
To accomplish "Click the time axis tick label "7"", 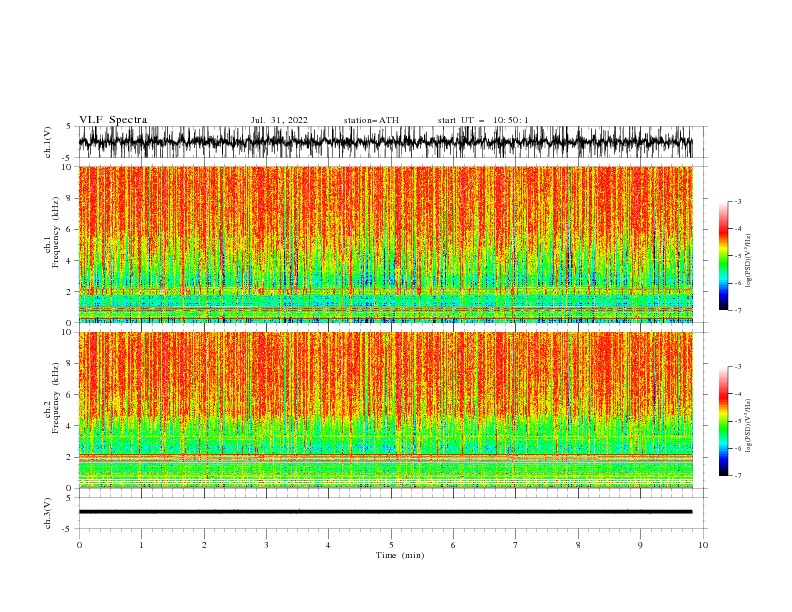I will tap(516, 545).
